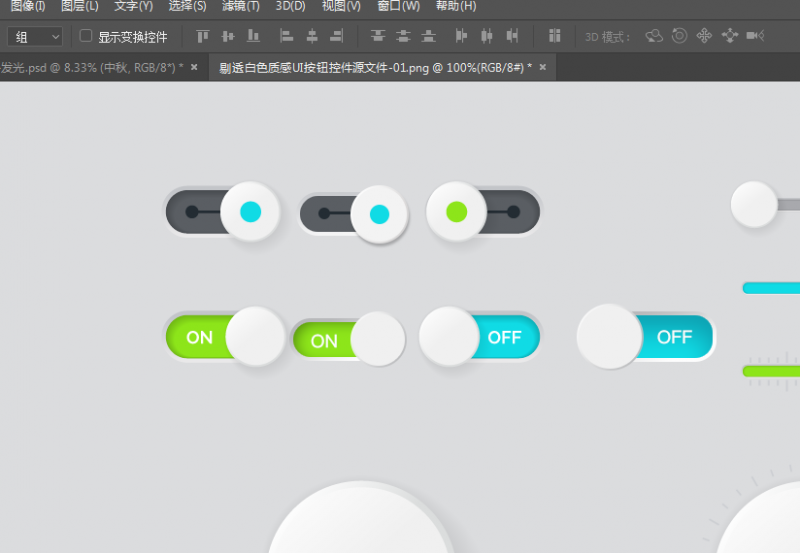Click the align vertical centers icon

click(228, 37)
